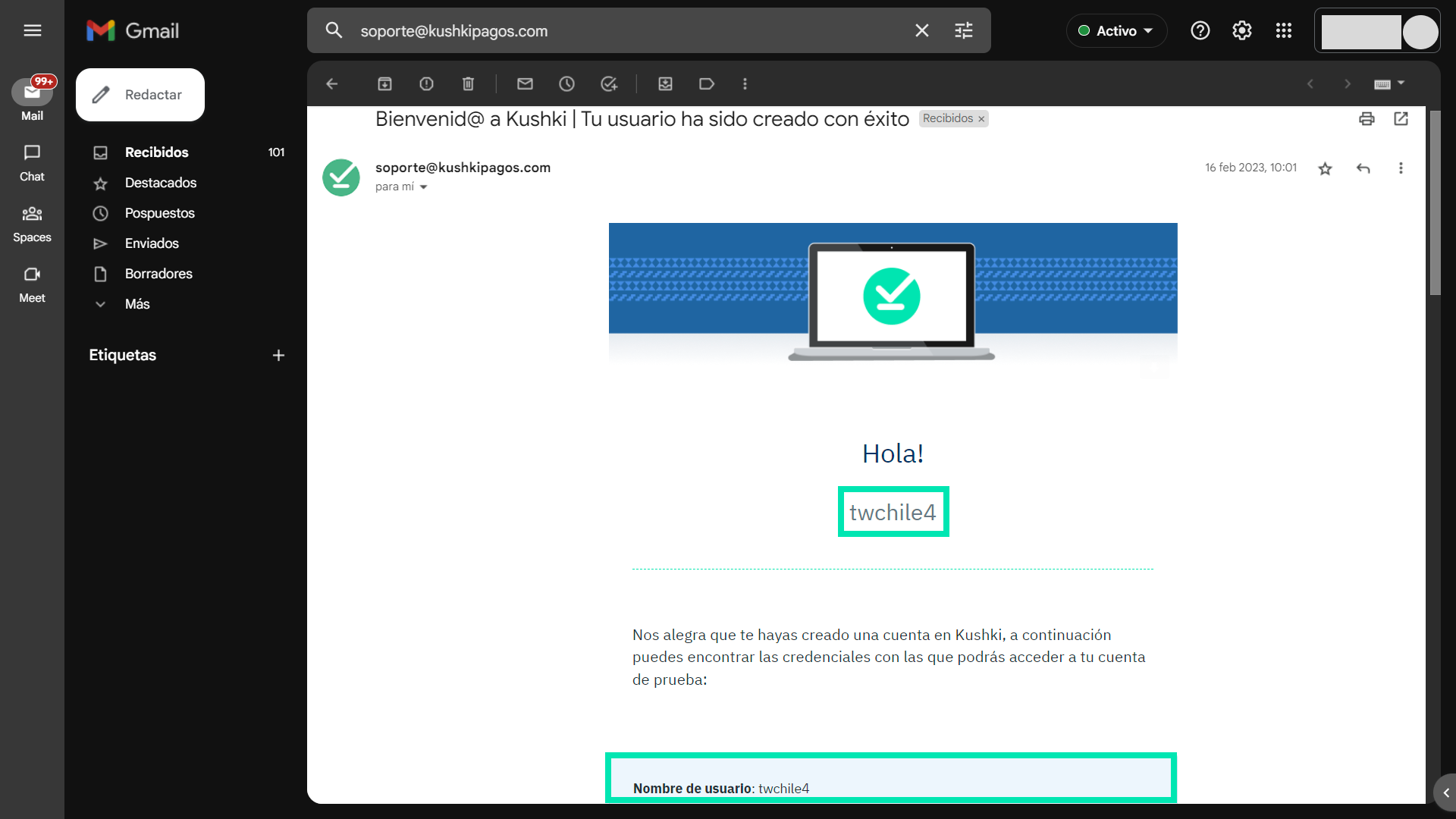Reply to the email with the arrow icon

(1363, 168)
